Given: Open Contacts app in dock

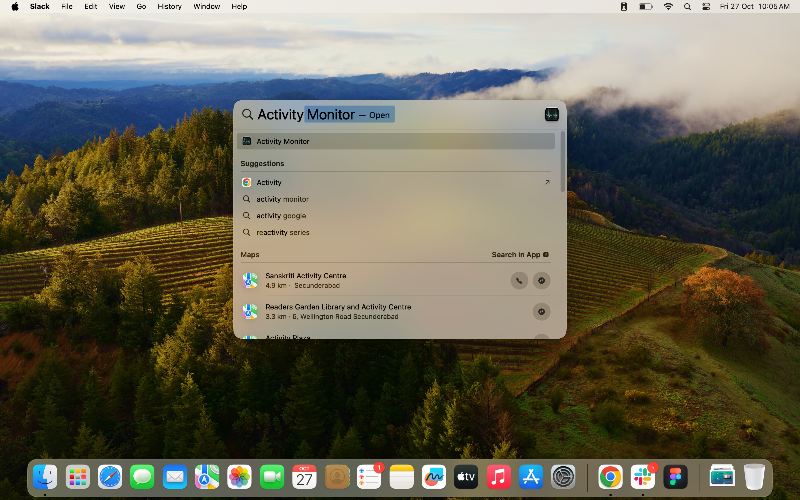Looking at the screenshot, I should click(337, 477).
